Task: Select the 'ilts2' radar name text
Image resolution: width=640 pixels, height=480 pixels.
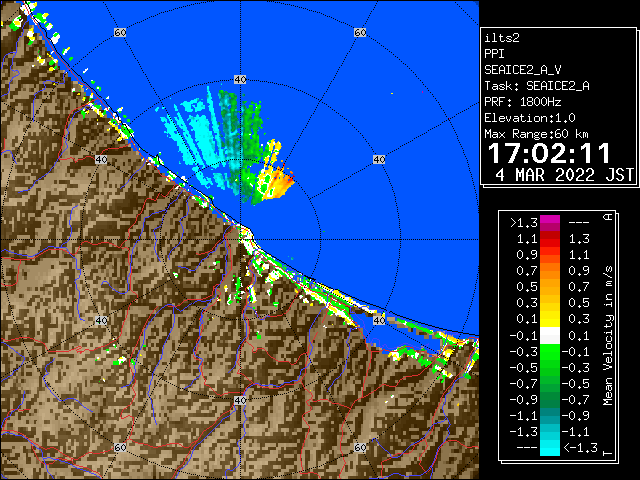Action: coord(502,38)
